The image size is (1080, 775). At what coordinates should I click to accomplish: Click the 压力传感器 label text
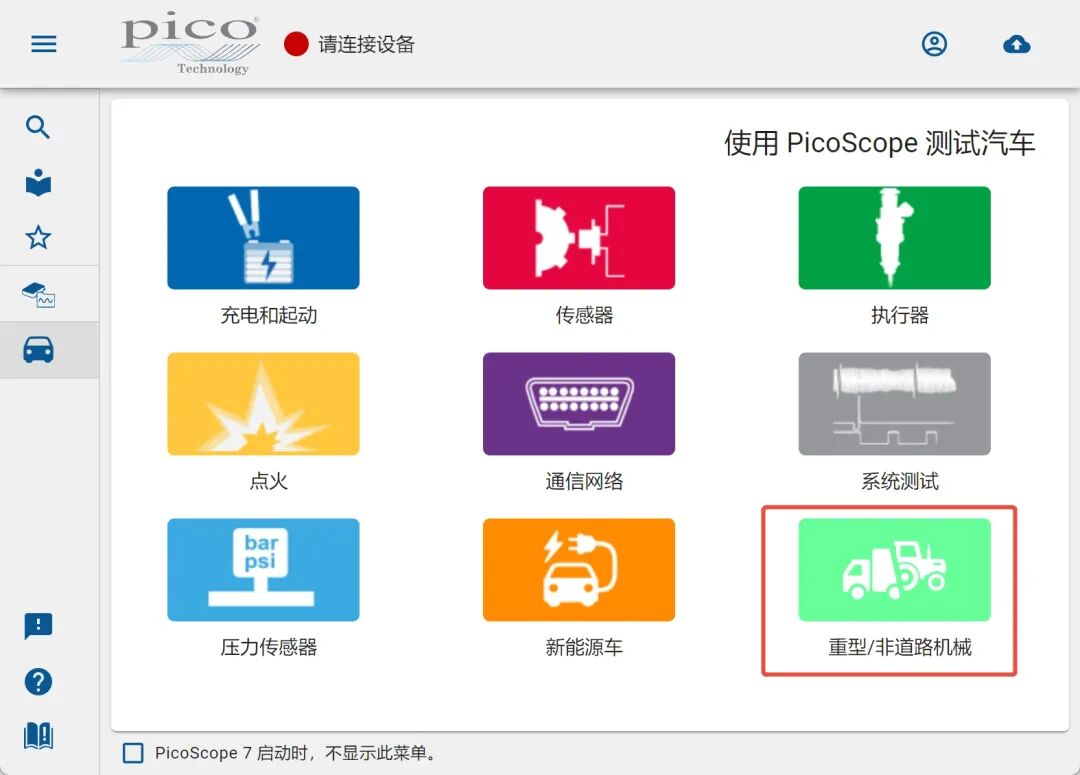[269, 647]
